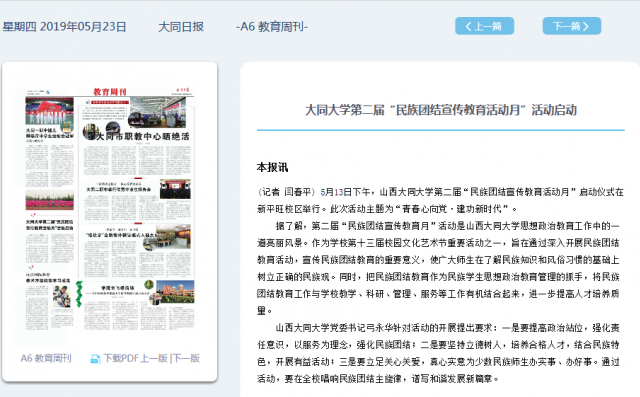The height and width of the screenshot is (397, 640).
Task: Open the newspaper page thumbnail headline 大同市职教中心晒绝活
Action: [142, 136]
